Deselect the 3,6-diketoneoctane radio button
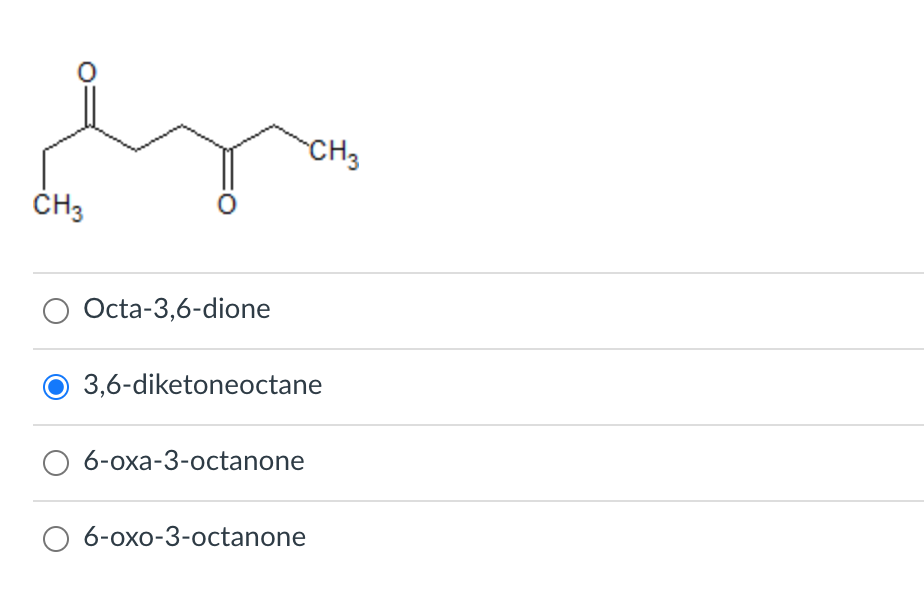This screenshot has width=924, height=595. point(56,386)
